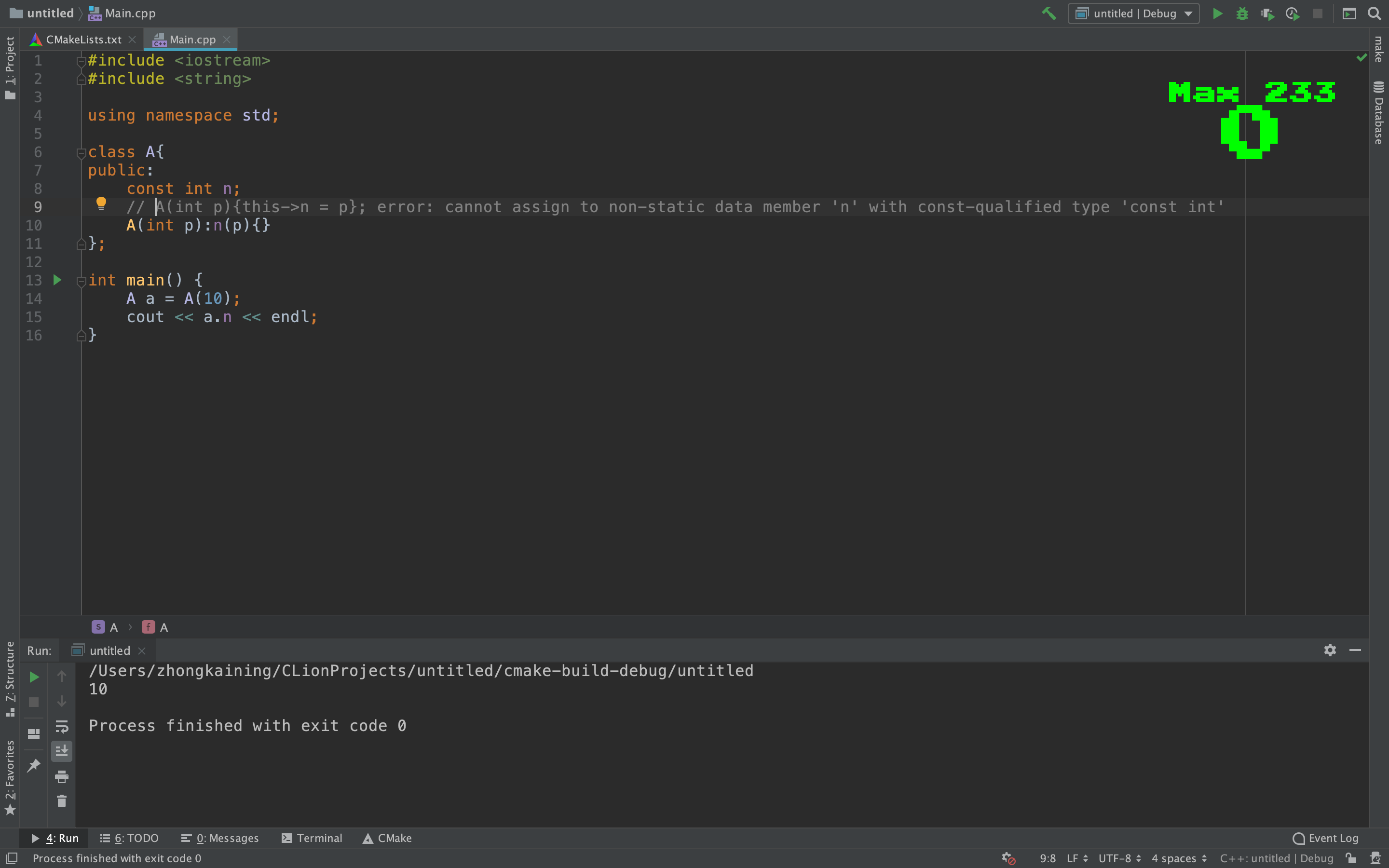
Task: Click the function A breadcrumb
Action: 156,627
